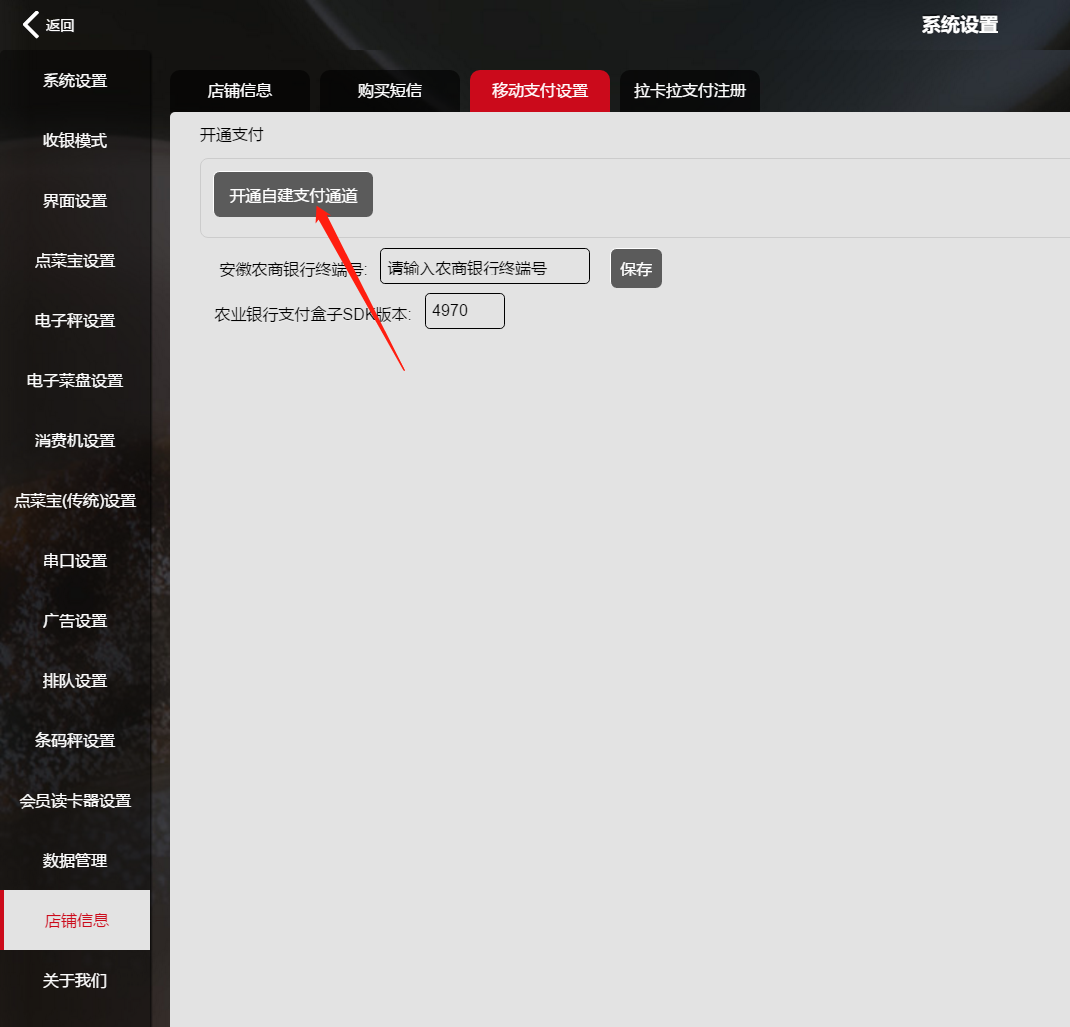Go to 排队设置 sidebar item
The width and height of the screenshot is (1070, 1027).
75,681
